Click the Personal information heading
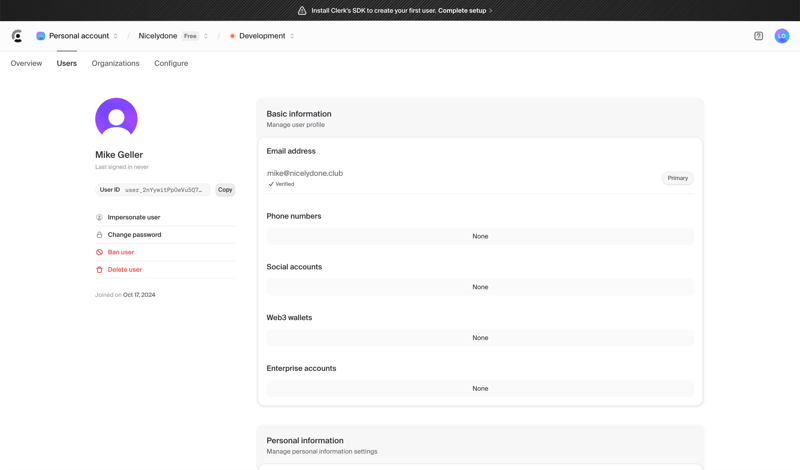Image resolution: width=800 pixels, height=470 pixels. pyautogui.click(x=305, y=440)
